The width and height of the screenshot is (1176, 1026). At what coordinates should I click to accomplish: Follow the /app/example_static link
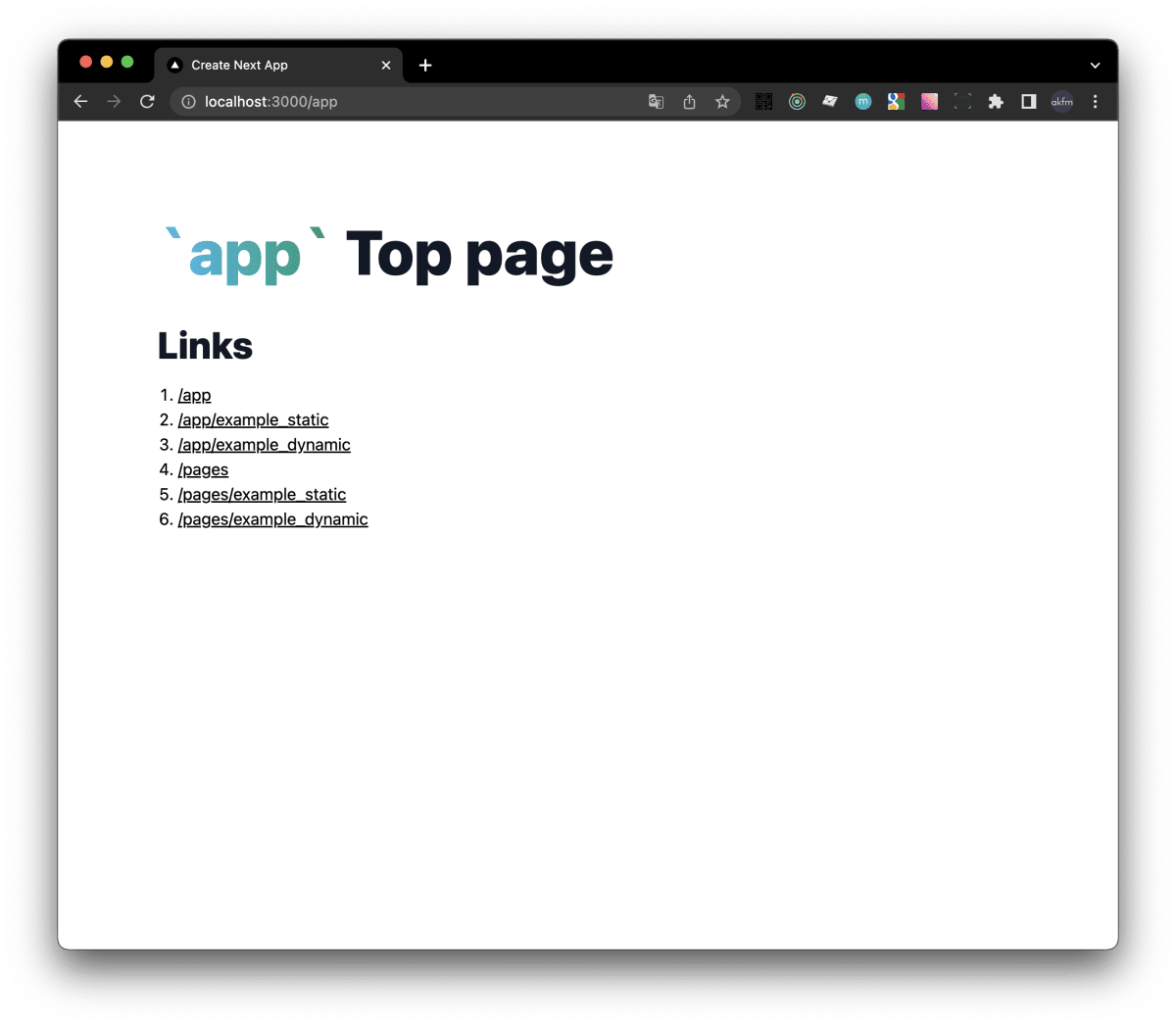[253, 419]
